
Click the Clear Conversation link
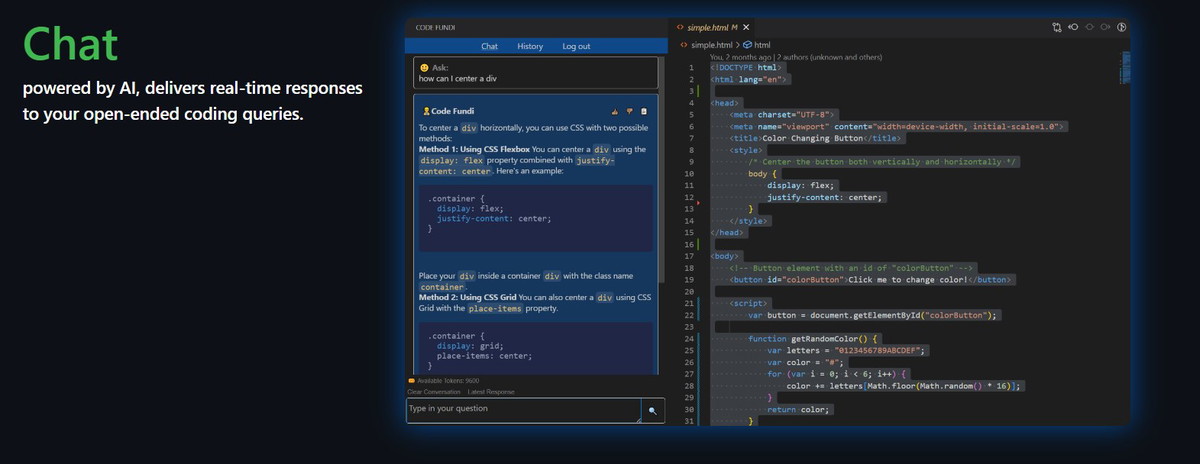click(x=434, y=392)
